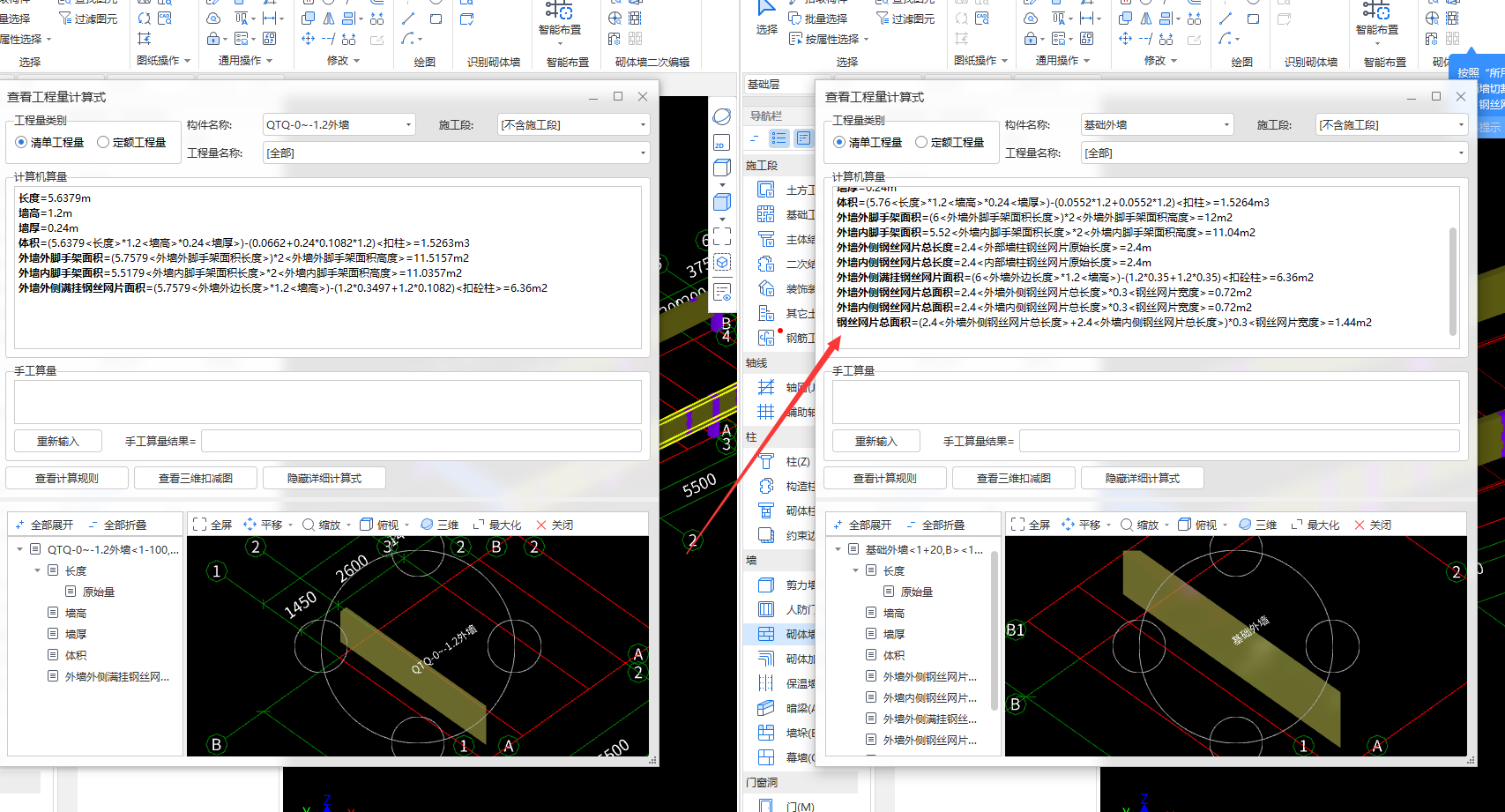Click the lock icon in left window ribbon
1505x812 pixels.
coord(213,39)
